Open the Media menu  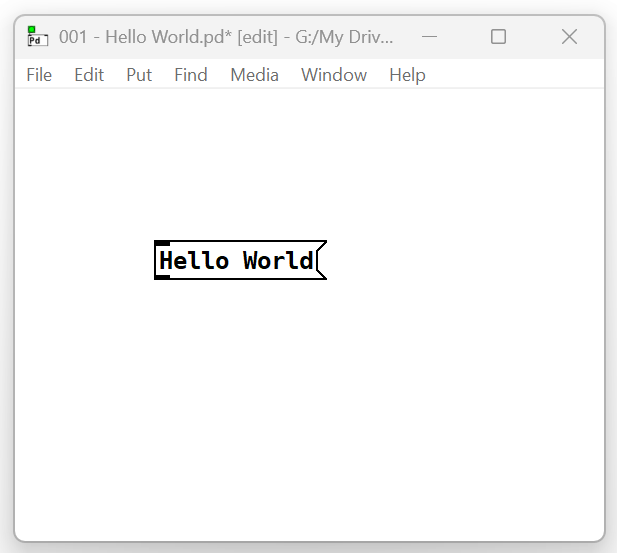click(x=254, y=75)
